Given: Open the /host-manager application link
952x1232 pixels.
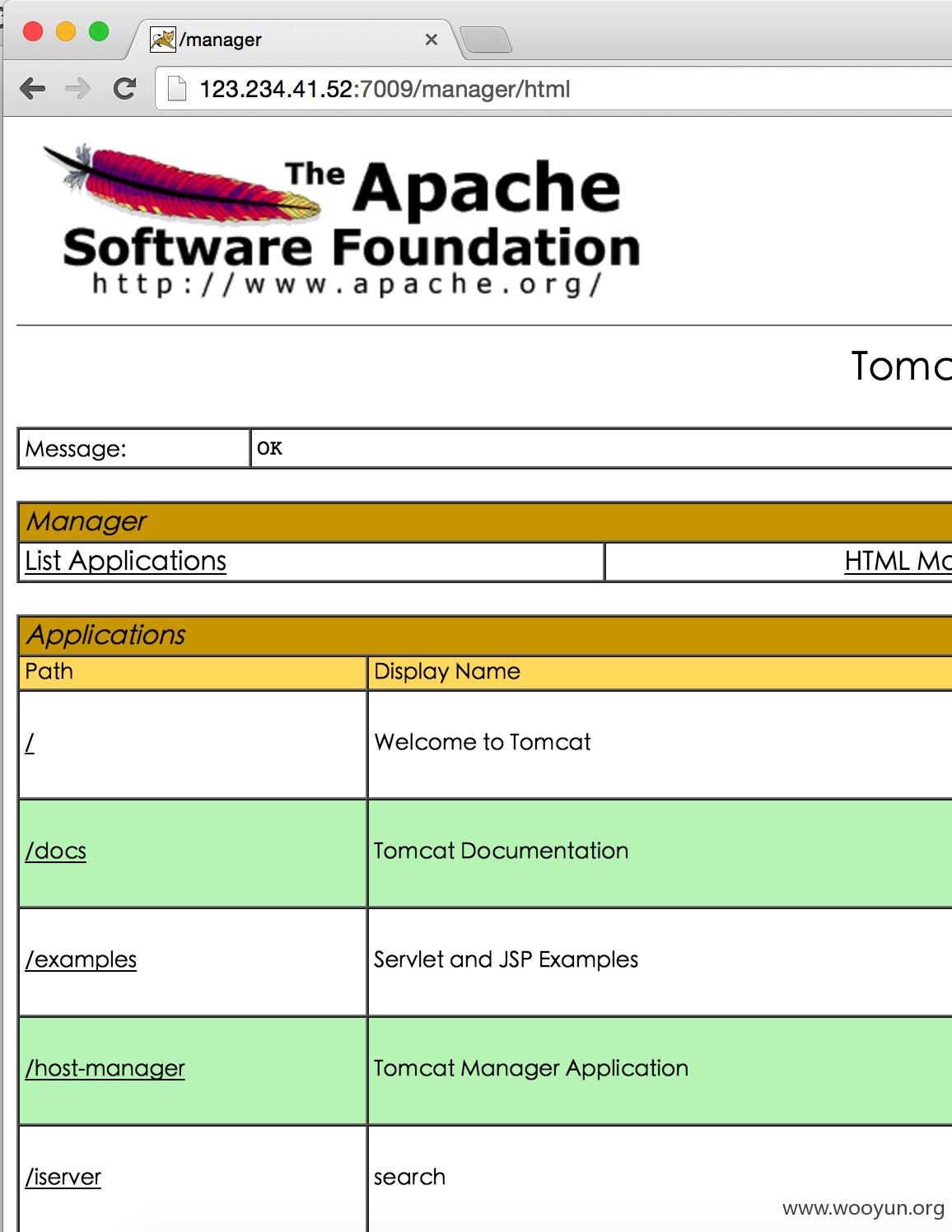Looking at the screenshot, I should coord(105,1068).
